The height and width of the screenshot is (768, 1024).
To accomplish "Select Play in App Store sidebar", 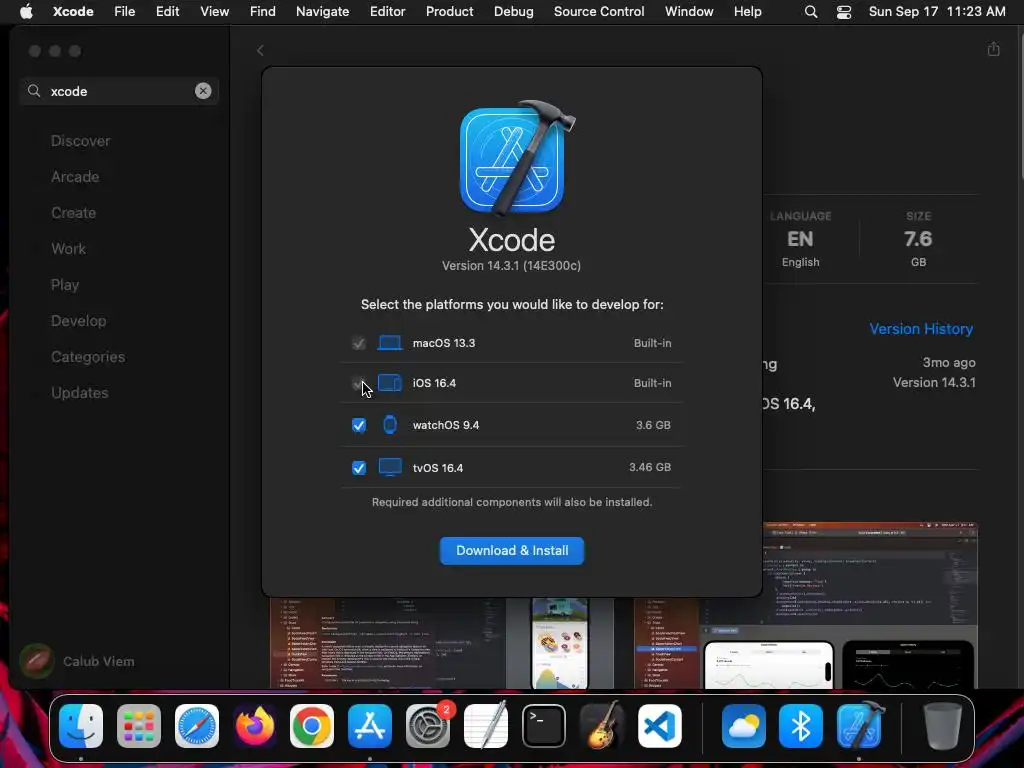I will (65, 285).
